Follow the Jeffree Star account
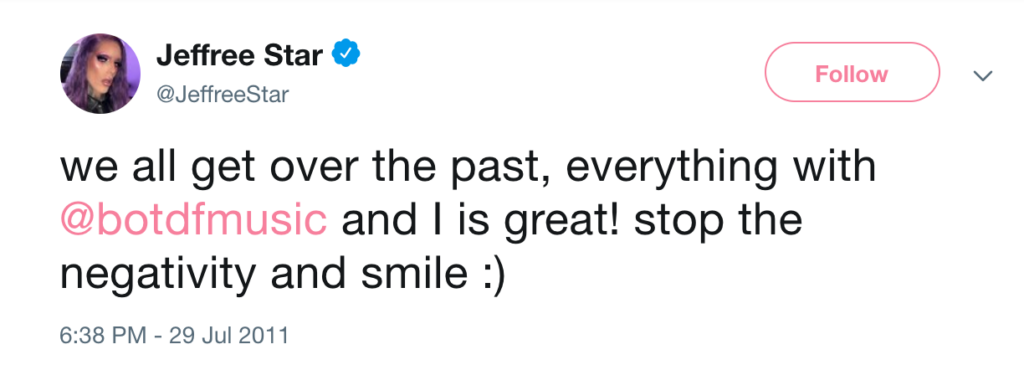This screenshot has height=370, width=1024. pos(852,74)
